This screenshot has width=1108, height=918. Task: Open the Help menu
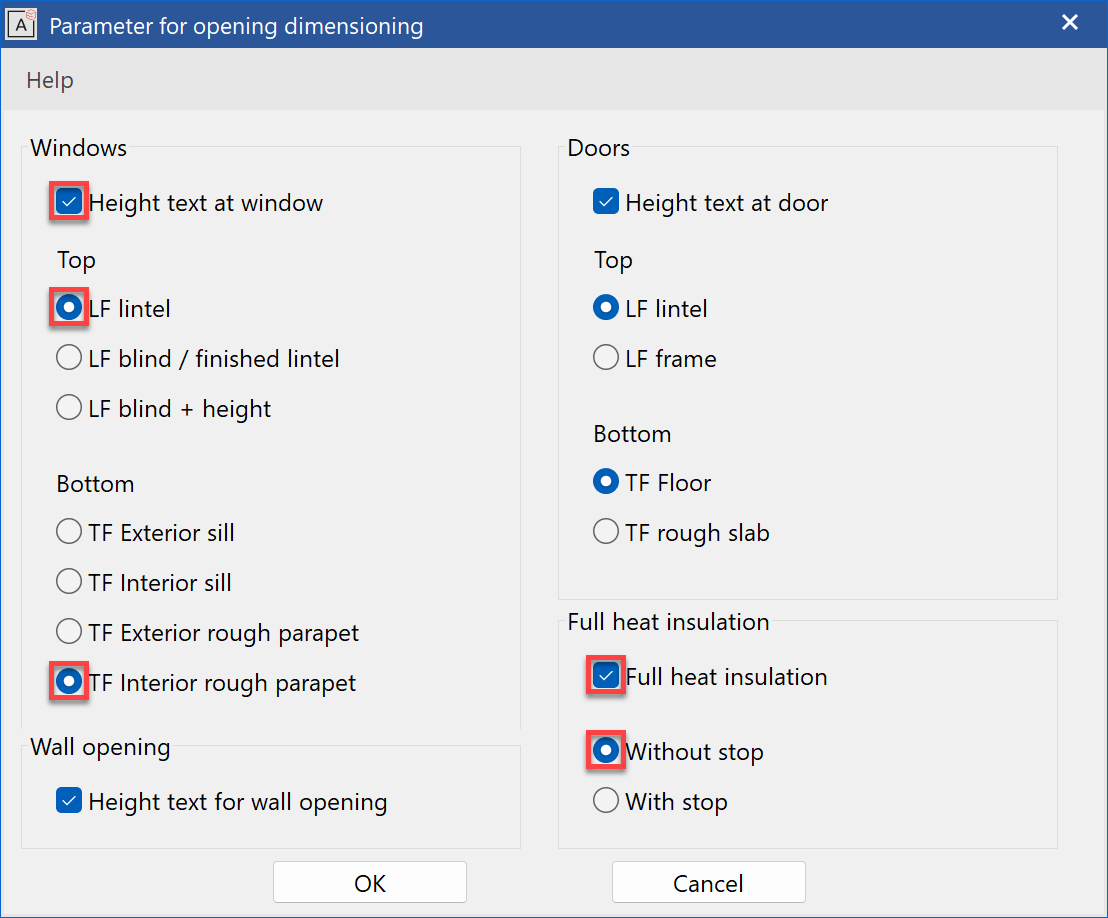tap(50, 81)
